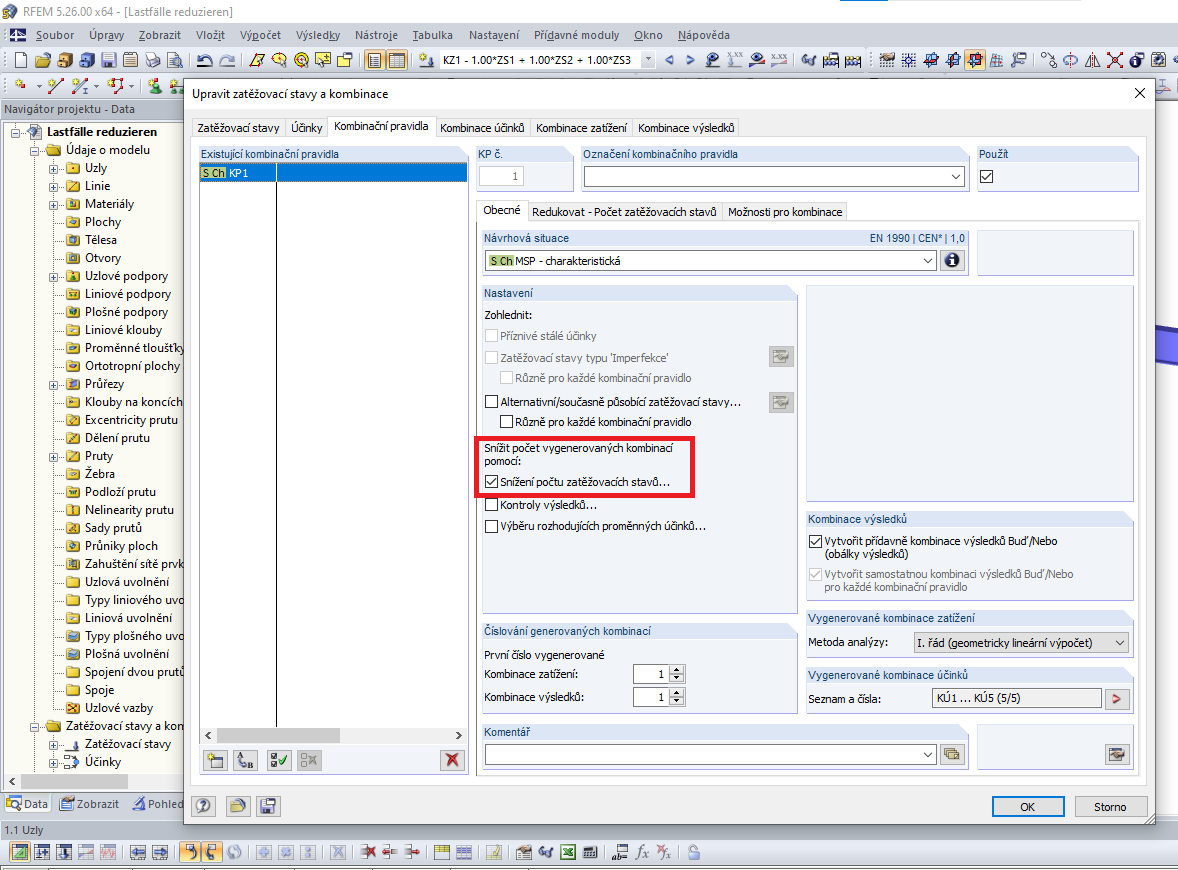1178x870 pixels.
Task: Click the OK button
Action: click(1027, 806)
